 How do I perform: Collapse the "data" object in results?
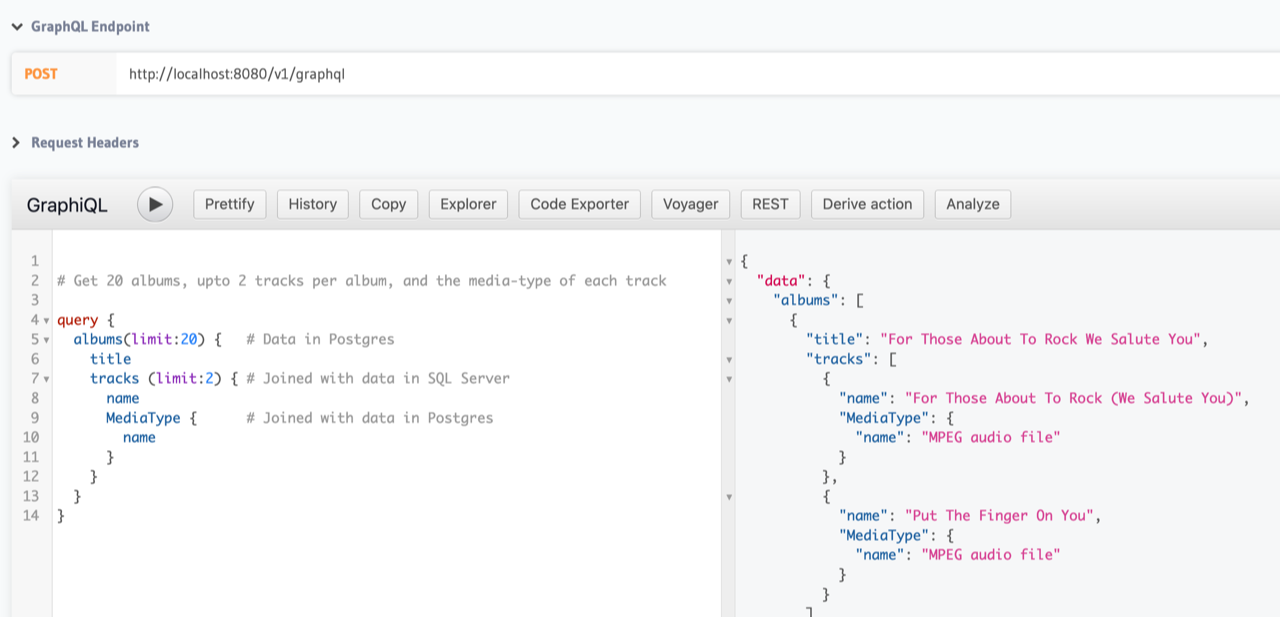[x=729, y=281]
